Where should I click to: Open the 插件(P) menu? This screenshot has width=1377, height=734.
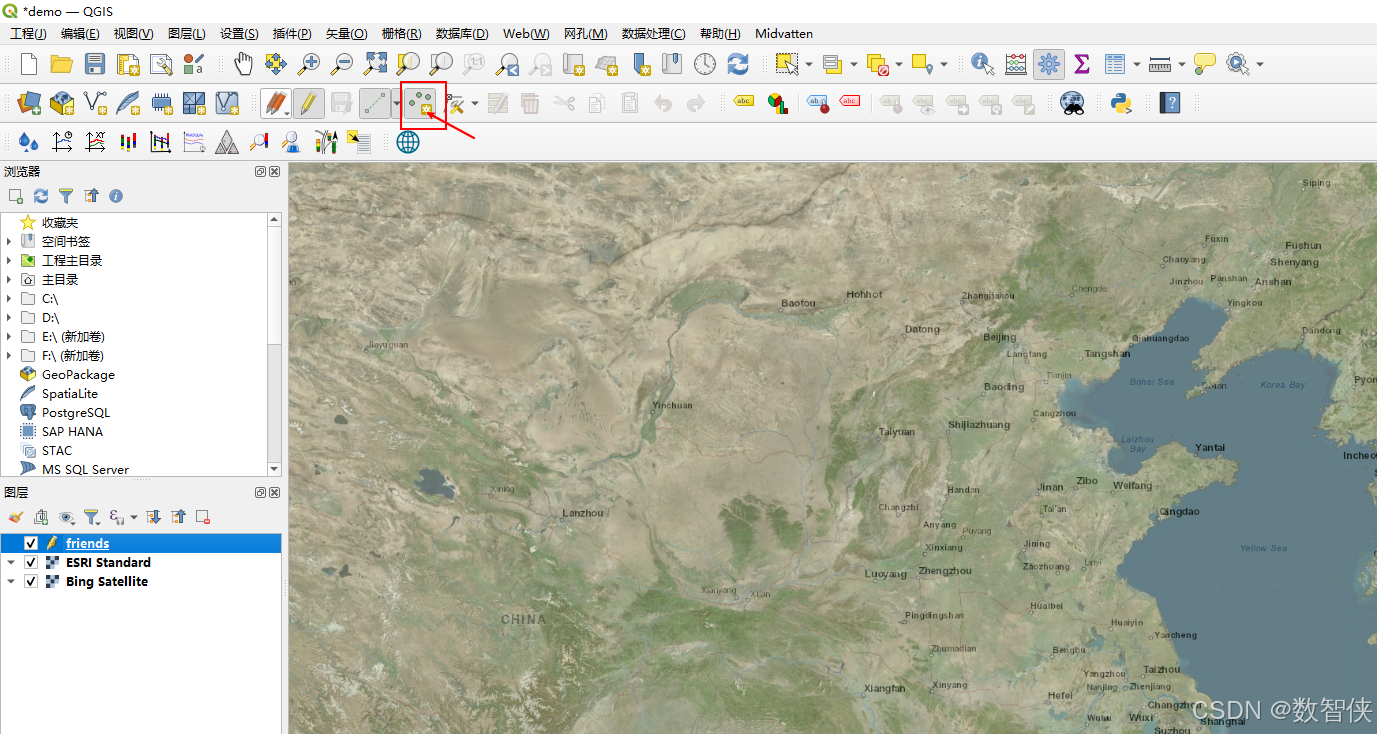(x=292, y=34)
